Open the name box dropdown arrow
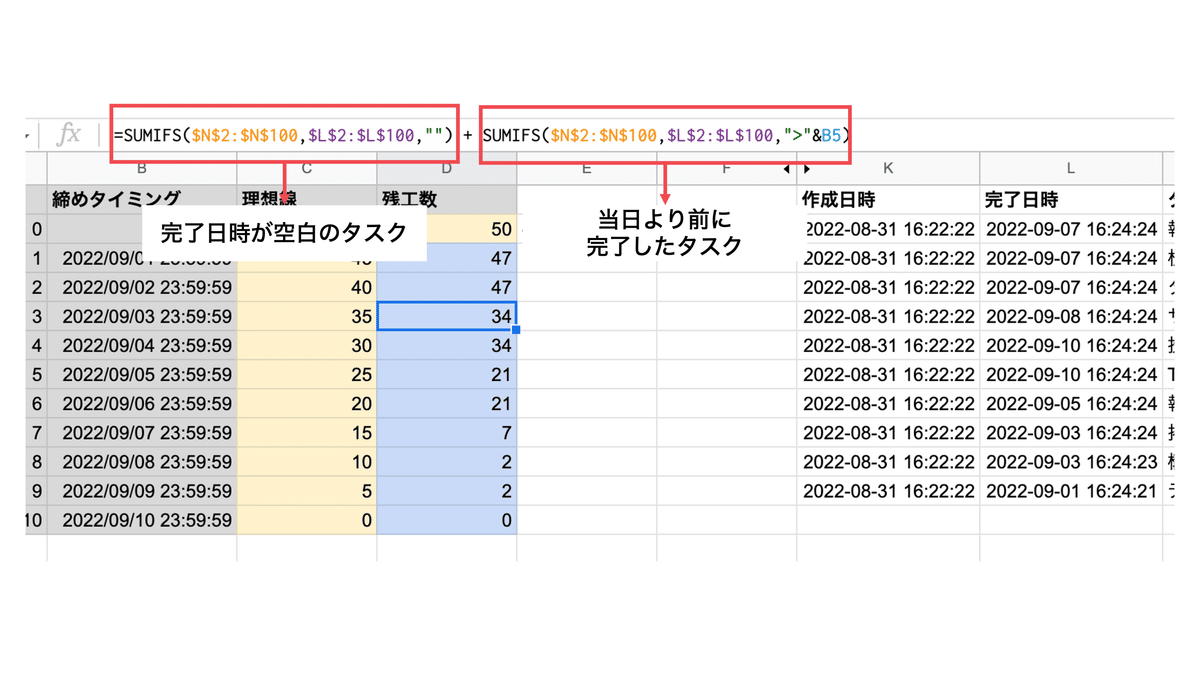This screenshot has height=675, width=1200. click(x=25, y=134)
